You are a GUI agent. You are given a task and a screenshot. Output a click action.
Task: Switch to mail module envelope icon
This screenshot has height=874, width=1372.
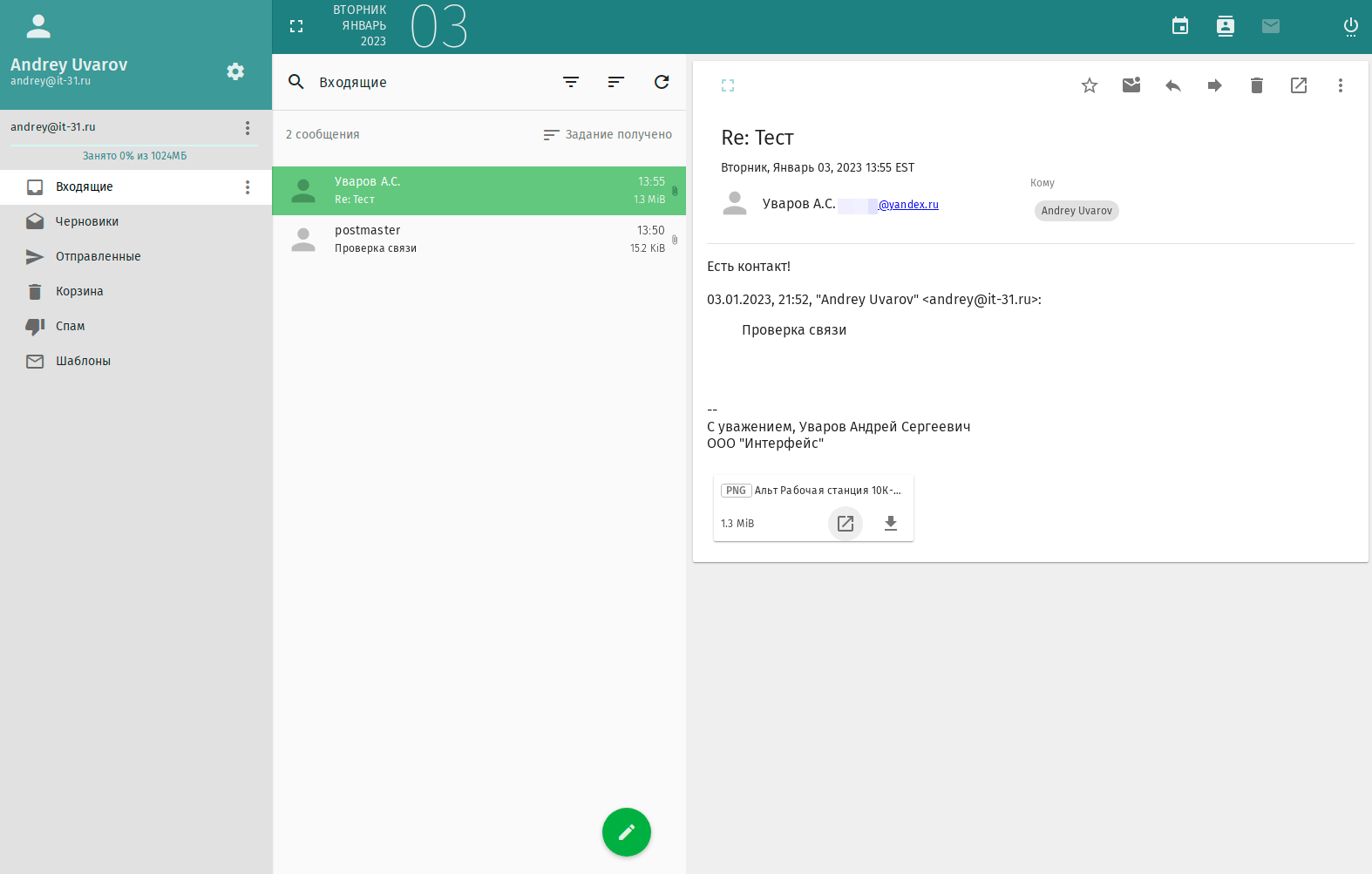click(x=1271, y=26)
